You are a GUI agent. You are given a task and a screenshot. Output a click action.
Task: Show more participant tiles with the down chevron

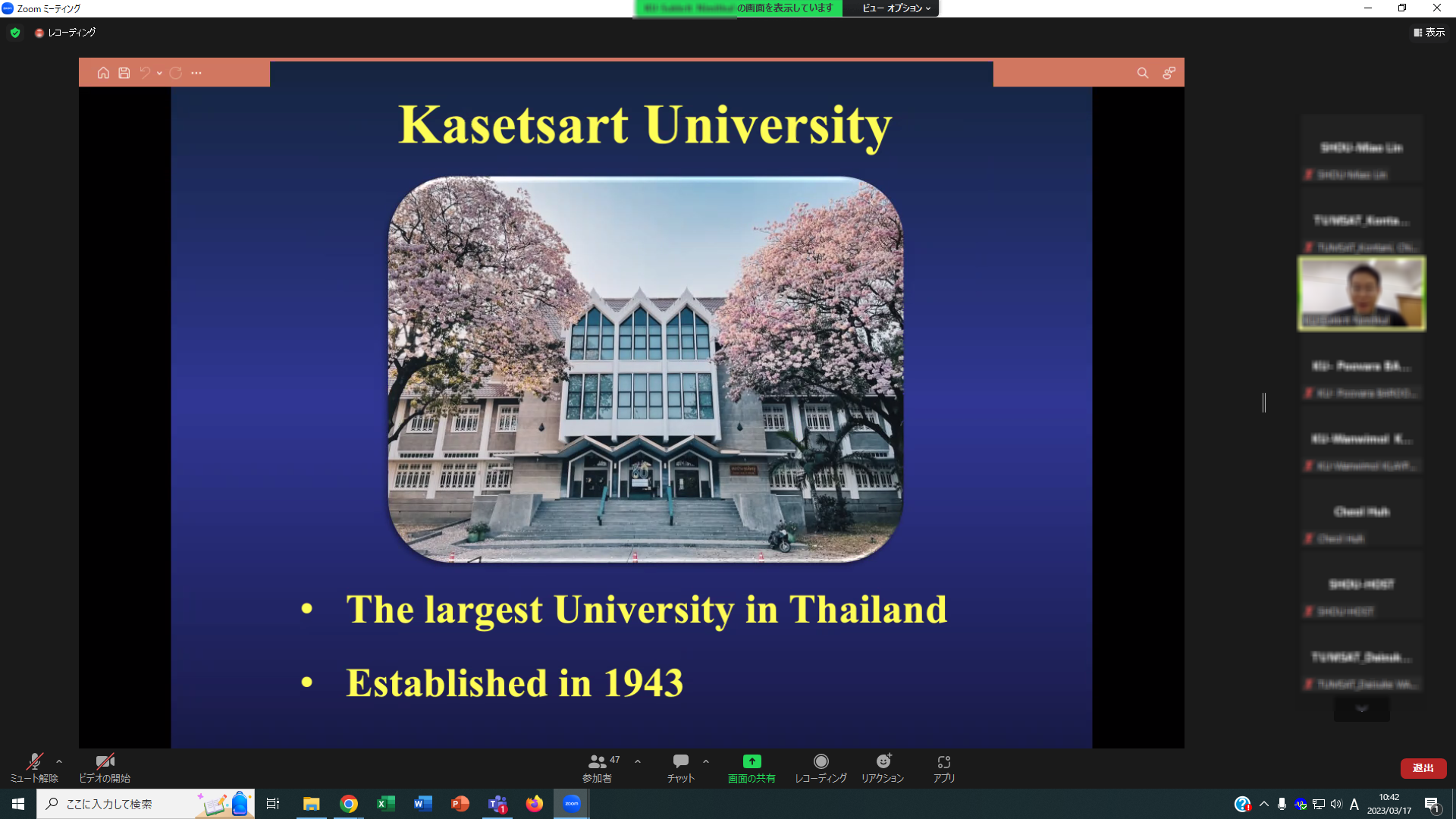coord(1362,709)
